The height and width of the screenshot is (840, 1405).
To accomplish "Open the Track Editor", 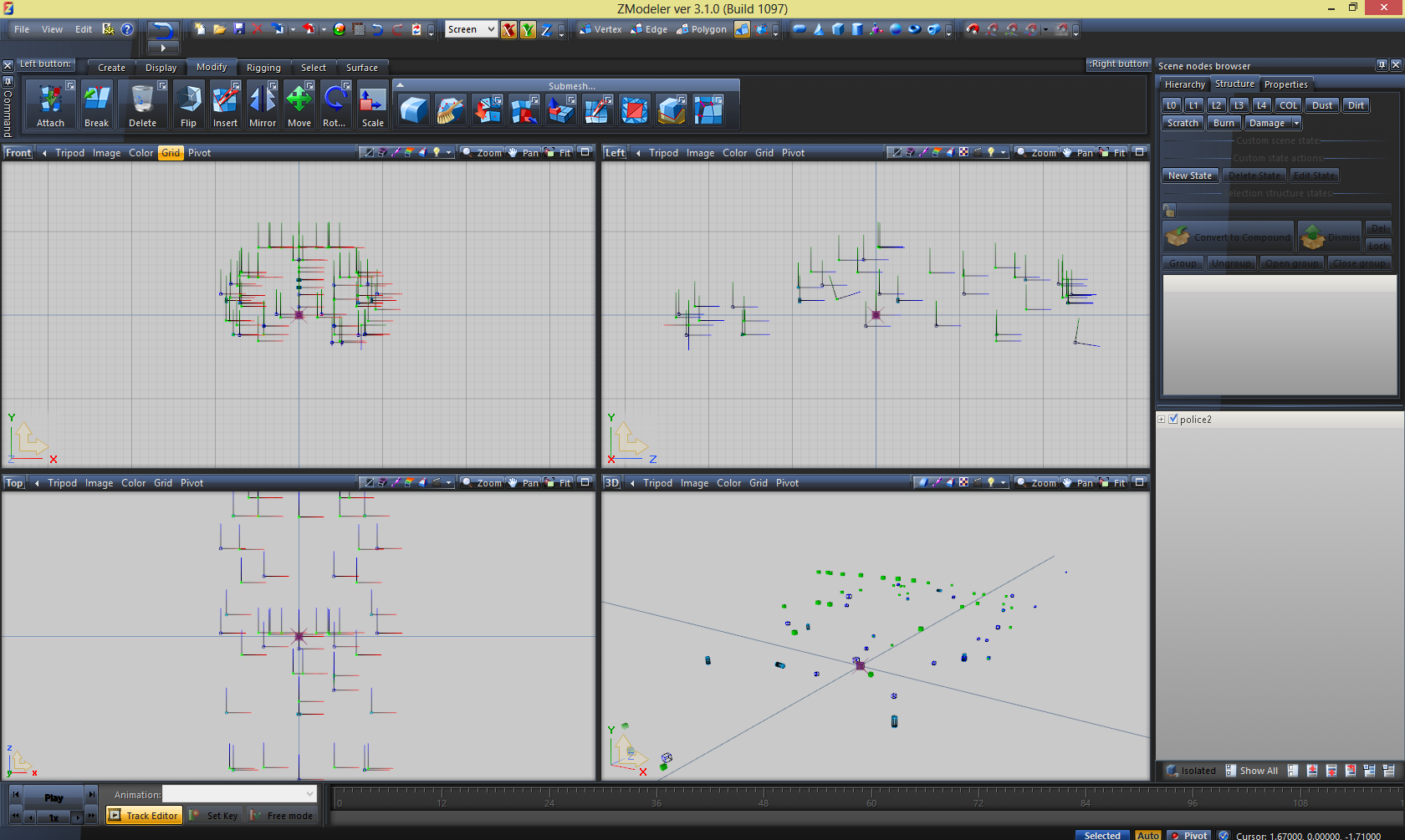I will (144, 816).
